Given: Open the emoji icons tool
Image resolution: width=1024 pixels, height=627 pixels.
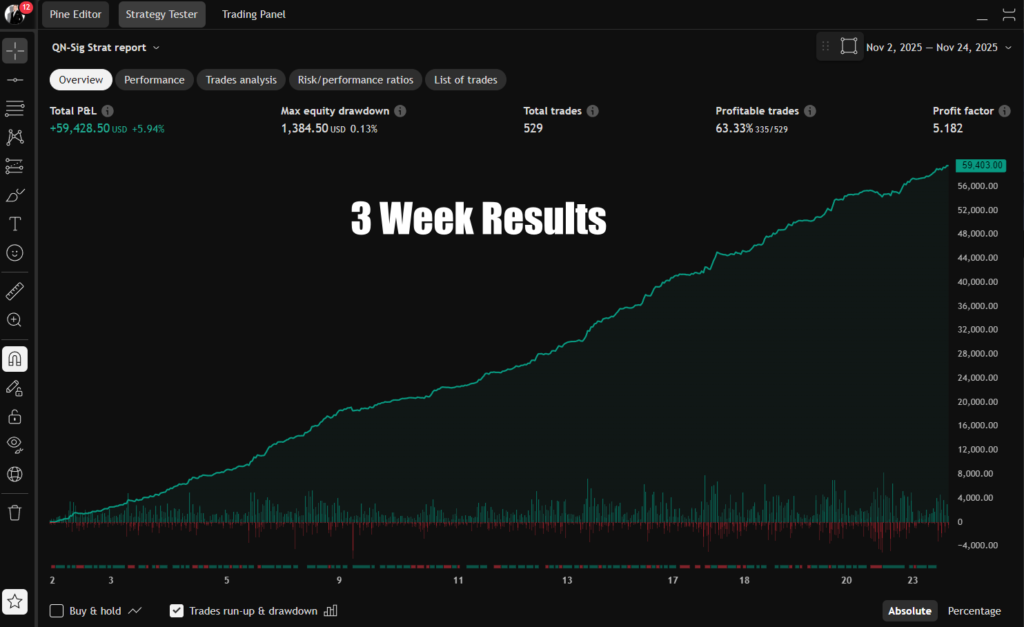Looking at the screenshot, I should [x=15, y=253].
